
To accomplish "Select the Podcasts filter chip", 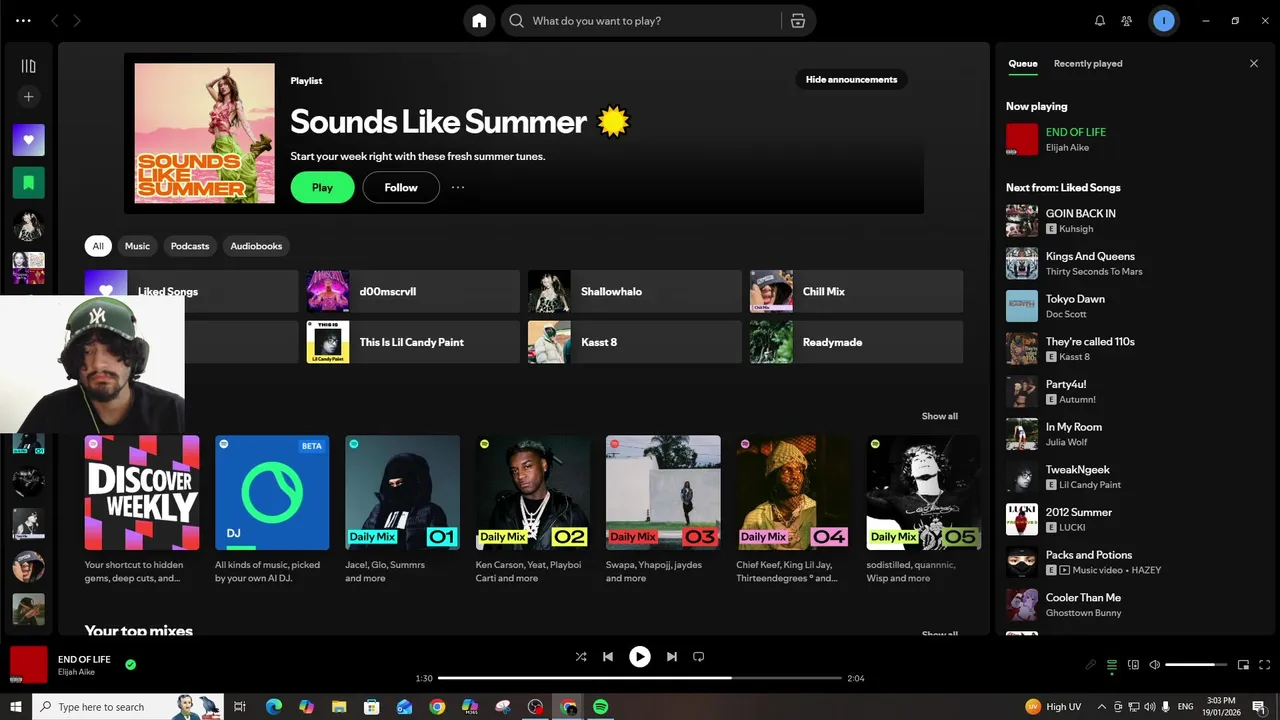I will pyautogui.click(x=190, y=246).
